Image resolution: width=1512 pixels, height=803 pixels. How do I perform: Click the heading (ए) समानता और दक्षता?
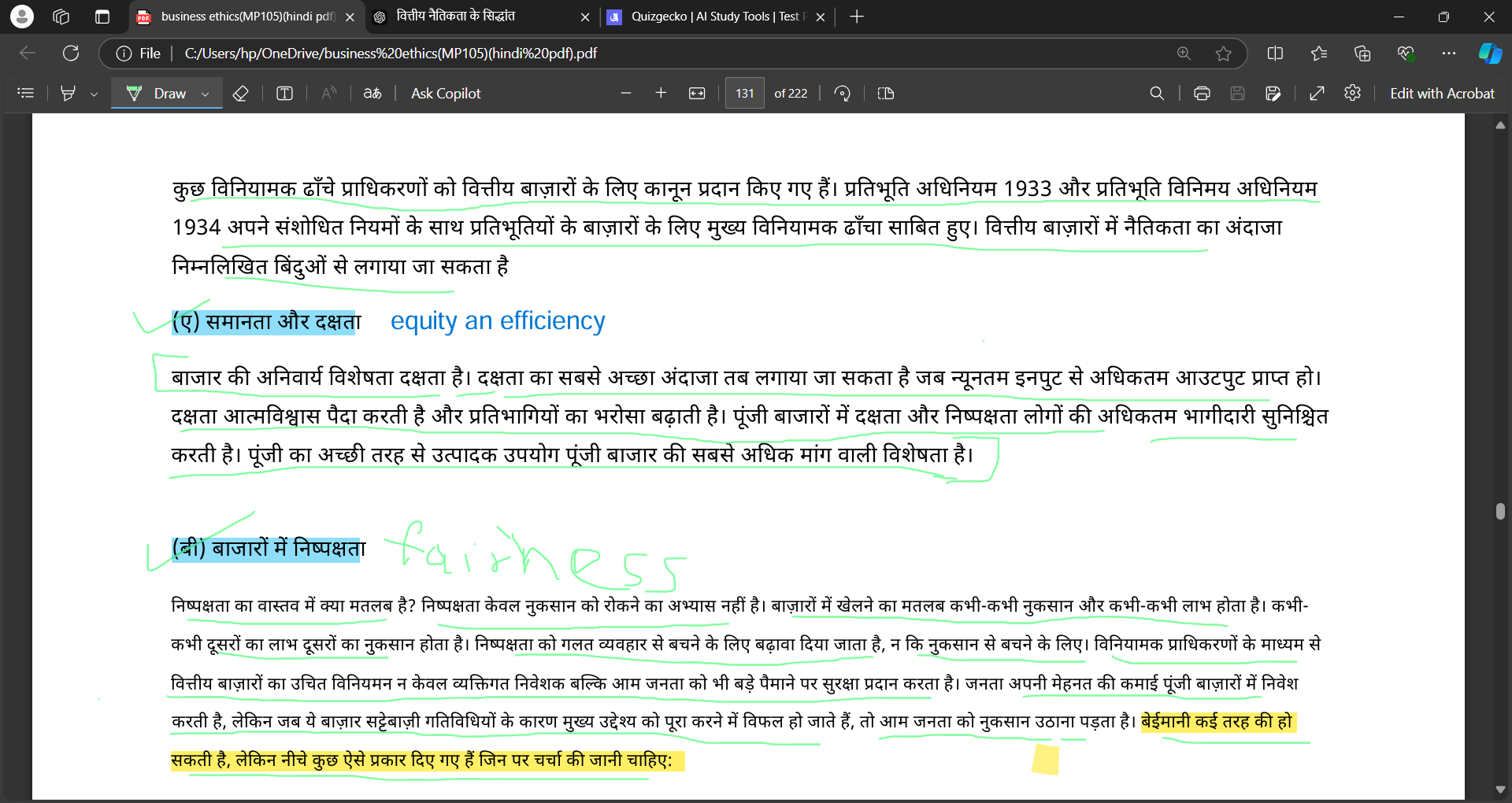pyautogui.click(x=266, y=321)
